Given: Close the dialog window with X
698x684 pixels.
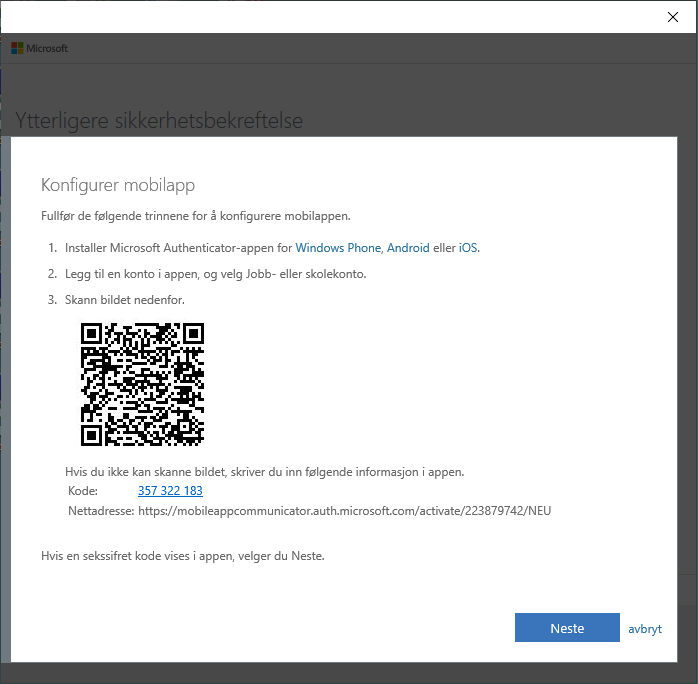Looking at the screenshot, I should [673, 16].
